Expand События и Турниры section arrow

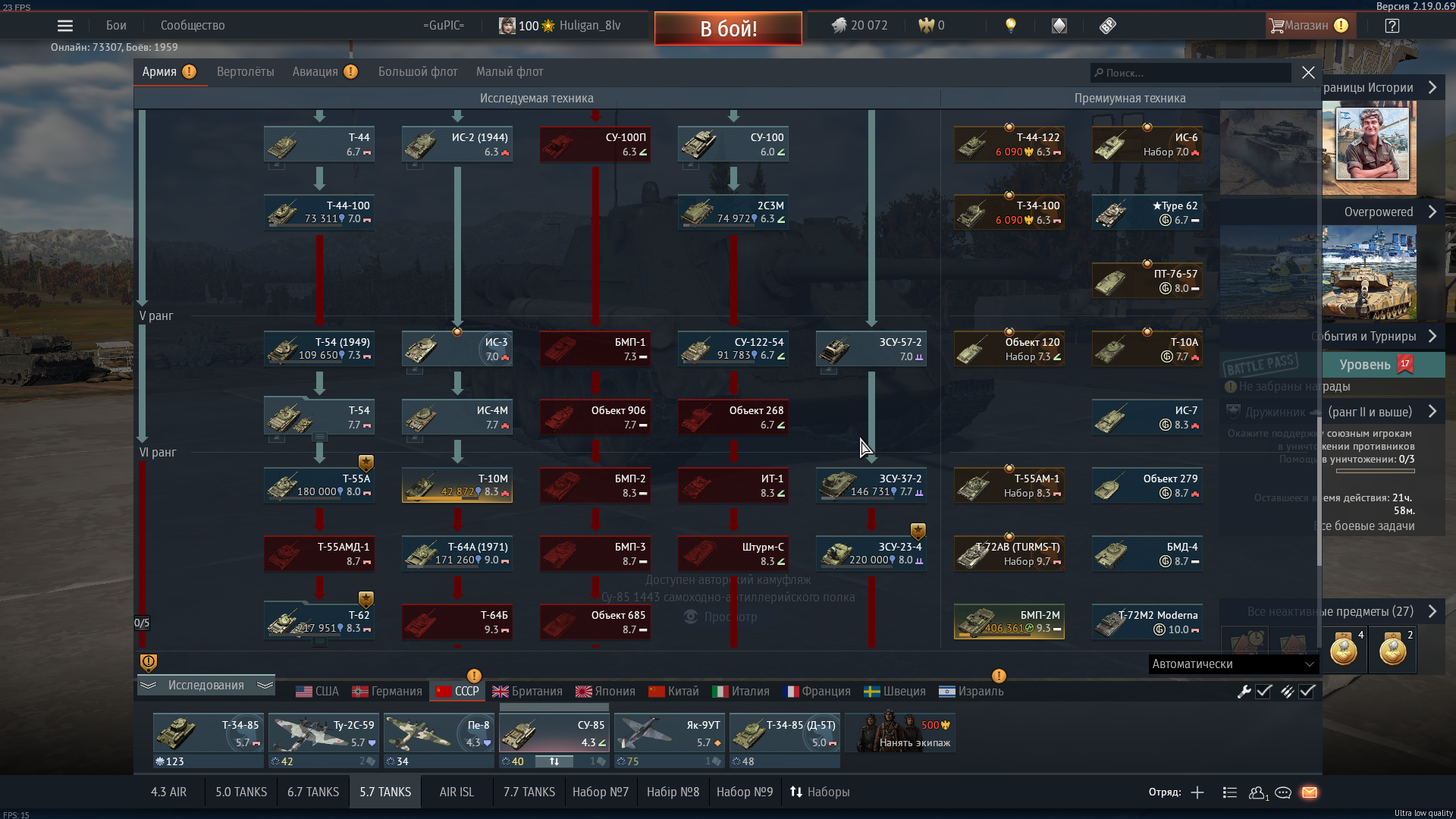click(x=1432, y=337)
